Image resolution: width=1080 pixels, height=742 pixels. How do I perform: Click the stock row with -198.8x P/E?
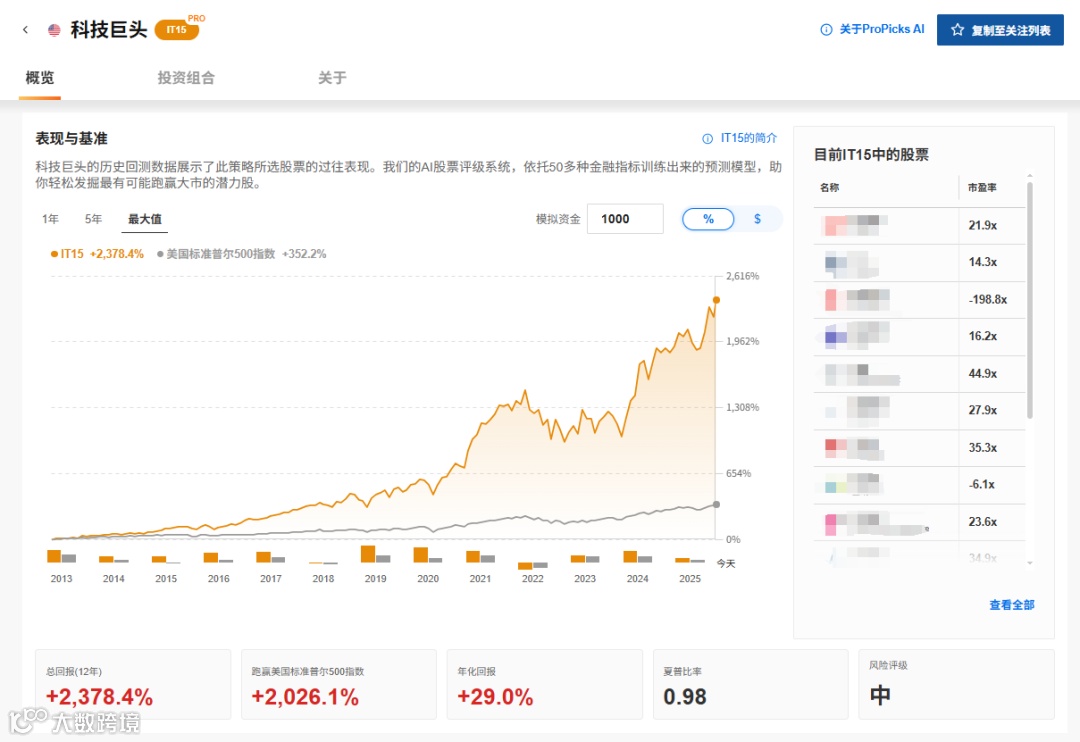click(x=920, y=300)
